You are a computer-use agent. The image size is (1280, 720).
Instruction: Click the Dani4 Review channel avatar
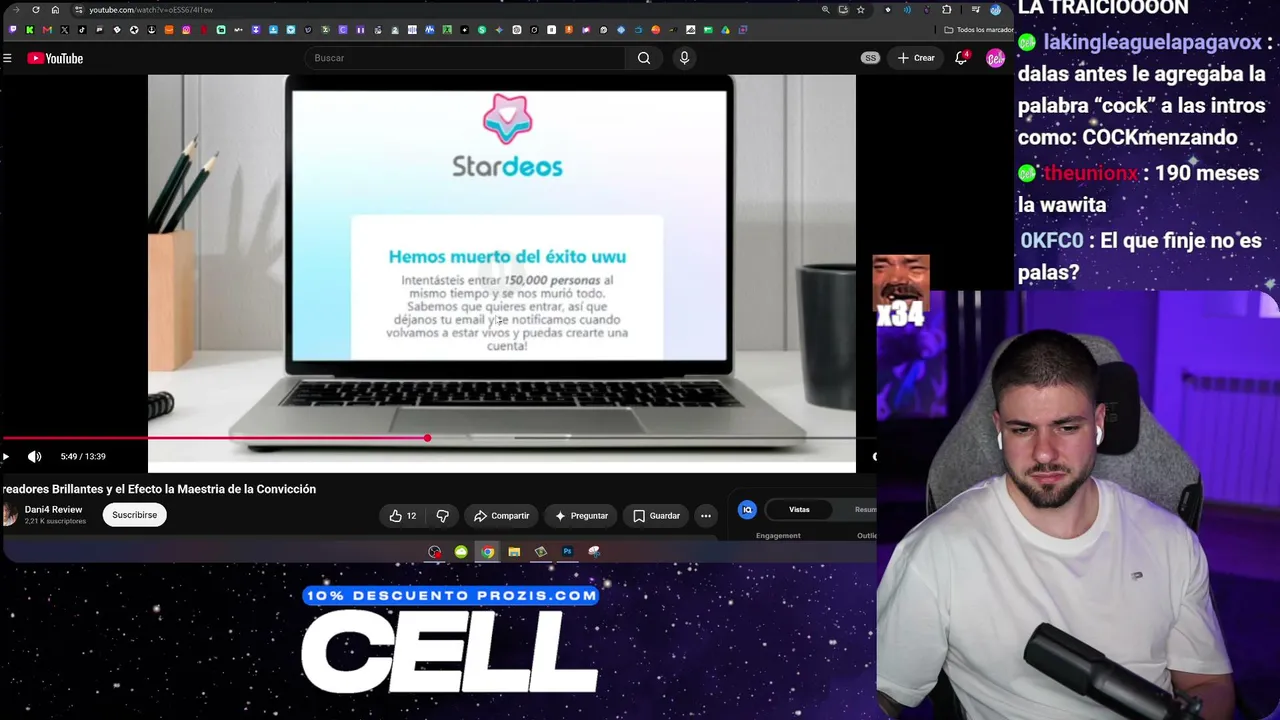(x=9, y=515)
